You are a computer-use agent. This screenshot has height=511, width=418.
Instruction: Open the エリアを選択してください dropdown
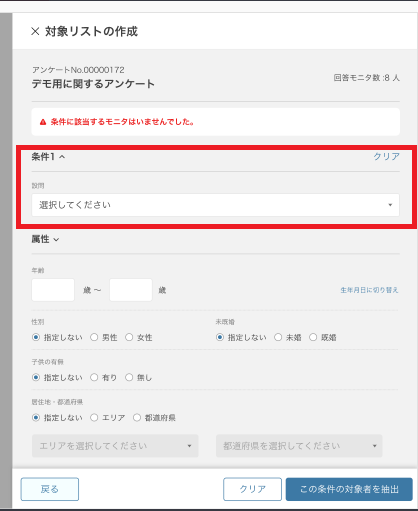pyautogui.click(x=115, y=446)
